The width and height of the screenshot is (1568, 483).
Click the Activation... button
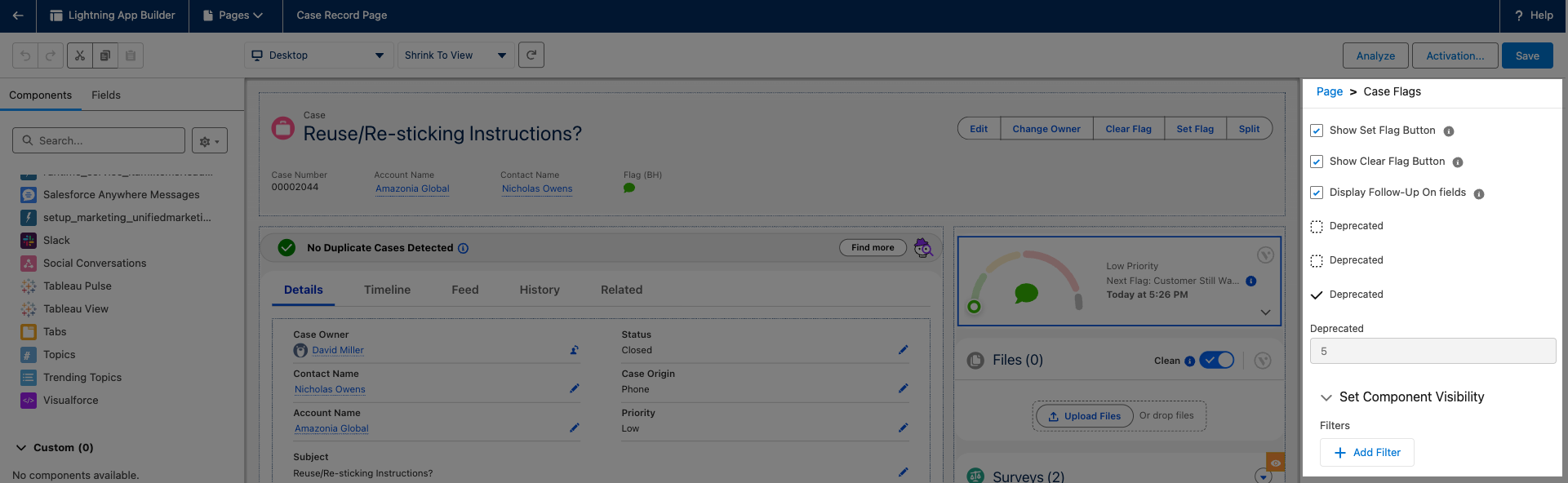(x=1455, y=55)
